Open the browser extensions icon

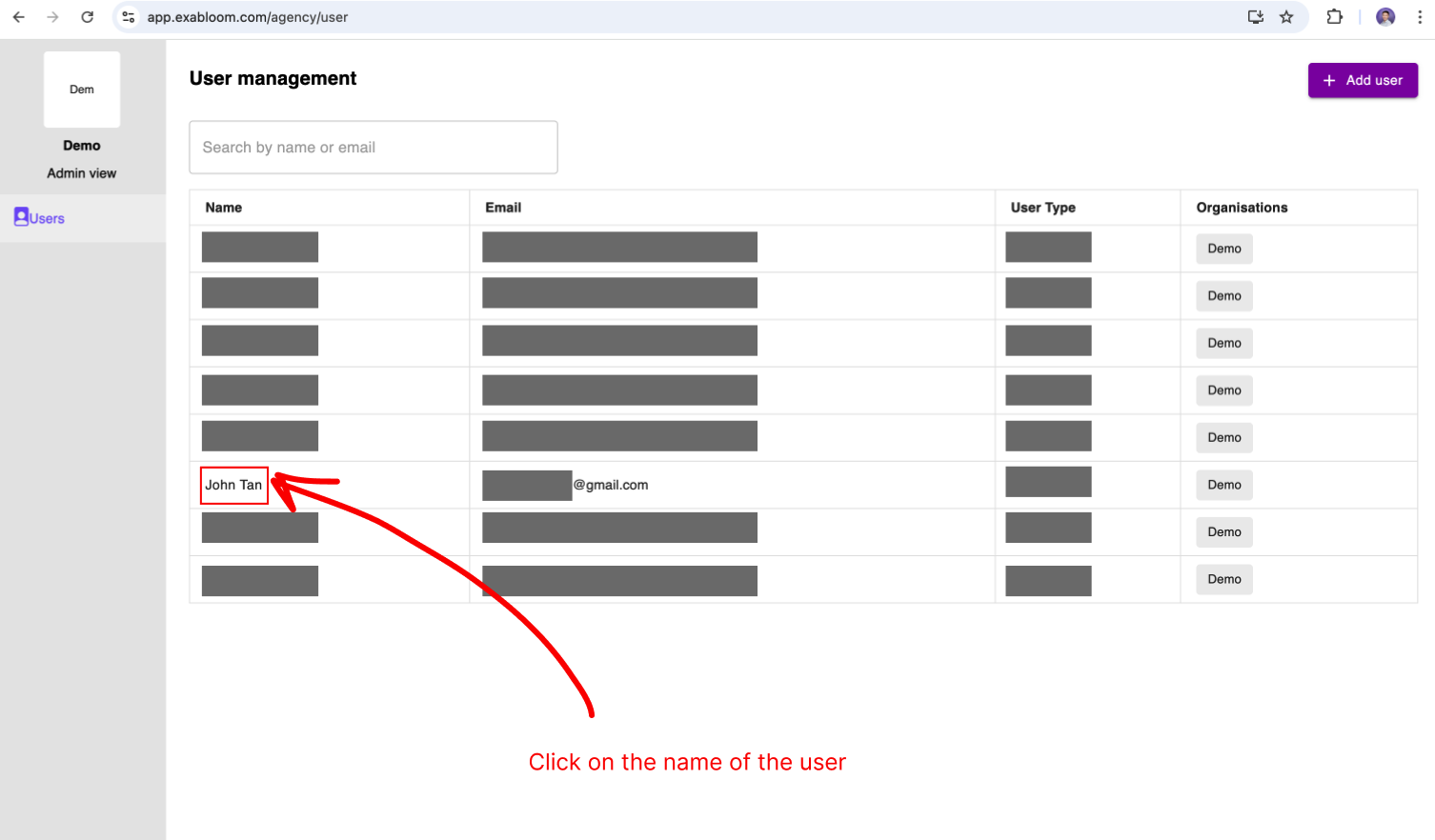(x=1334, y=16)
